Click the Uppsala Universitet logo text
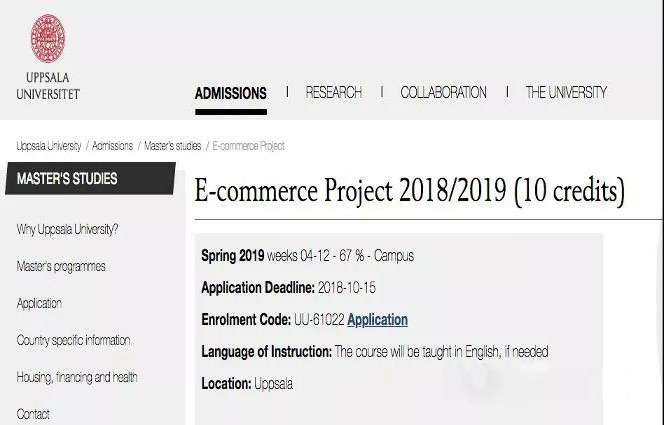Viewport: 664px width, 425px height. click(48, 86)
